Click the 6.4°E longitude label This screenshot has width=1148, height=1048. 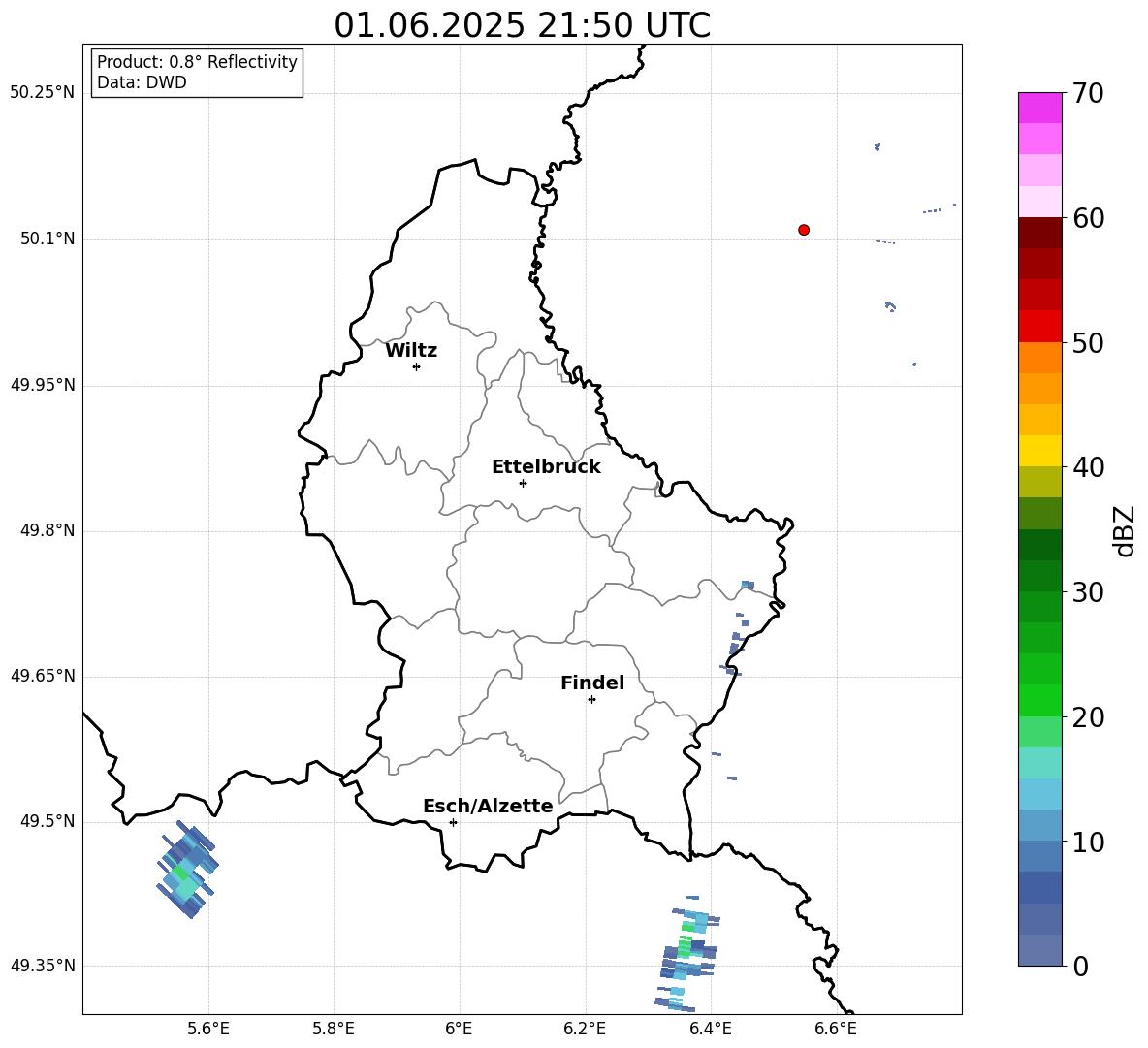tap(711, 1029)
